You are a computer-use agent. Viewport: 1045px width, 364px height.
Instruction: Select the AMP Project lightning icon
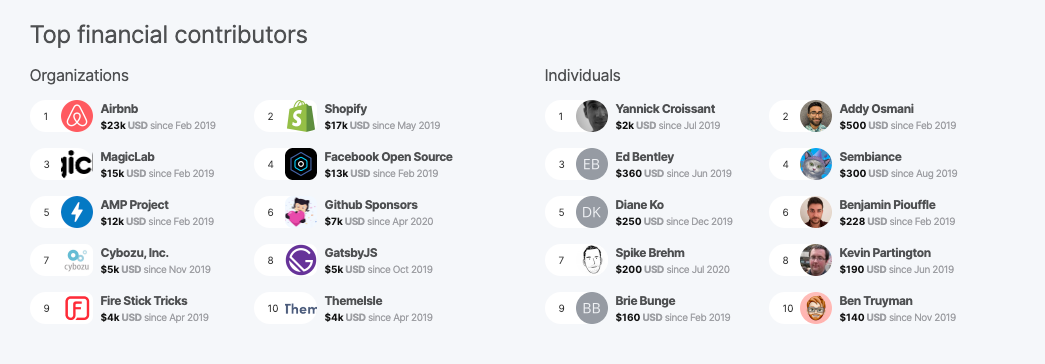[77, 212]
